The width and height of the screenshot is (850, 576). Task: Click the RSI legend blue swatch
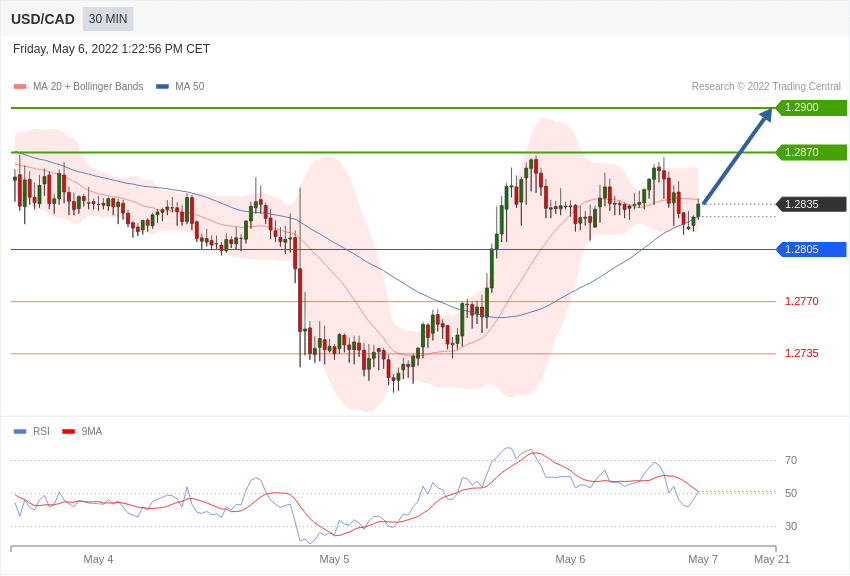(20, 431)
